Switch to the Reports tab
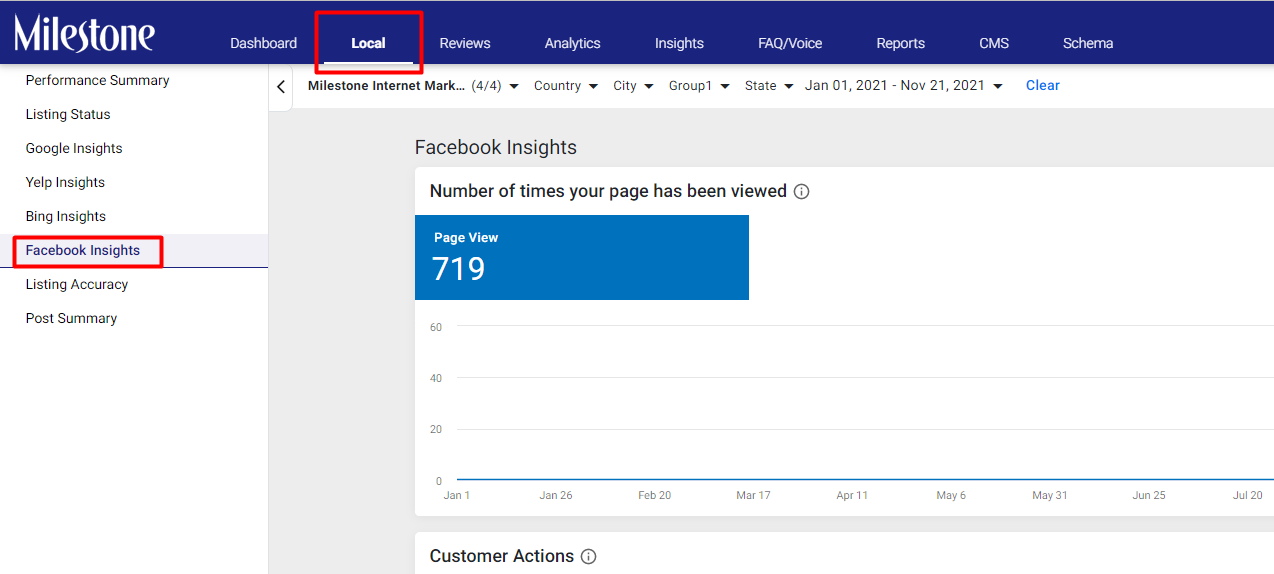This screenshot has height=574, width=1274. click(900, 43)
